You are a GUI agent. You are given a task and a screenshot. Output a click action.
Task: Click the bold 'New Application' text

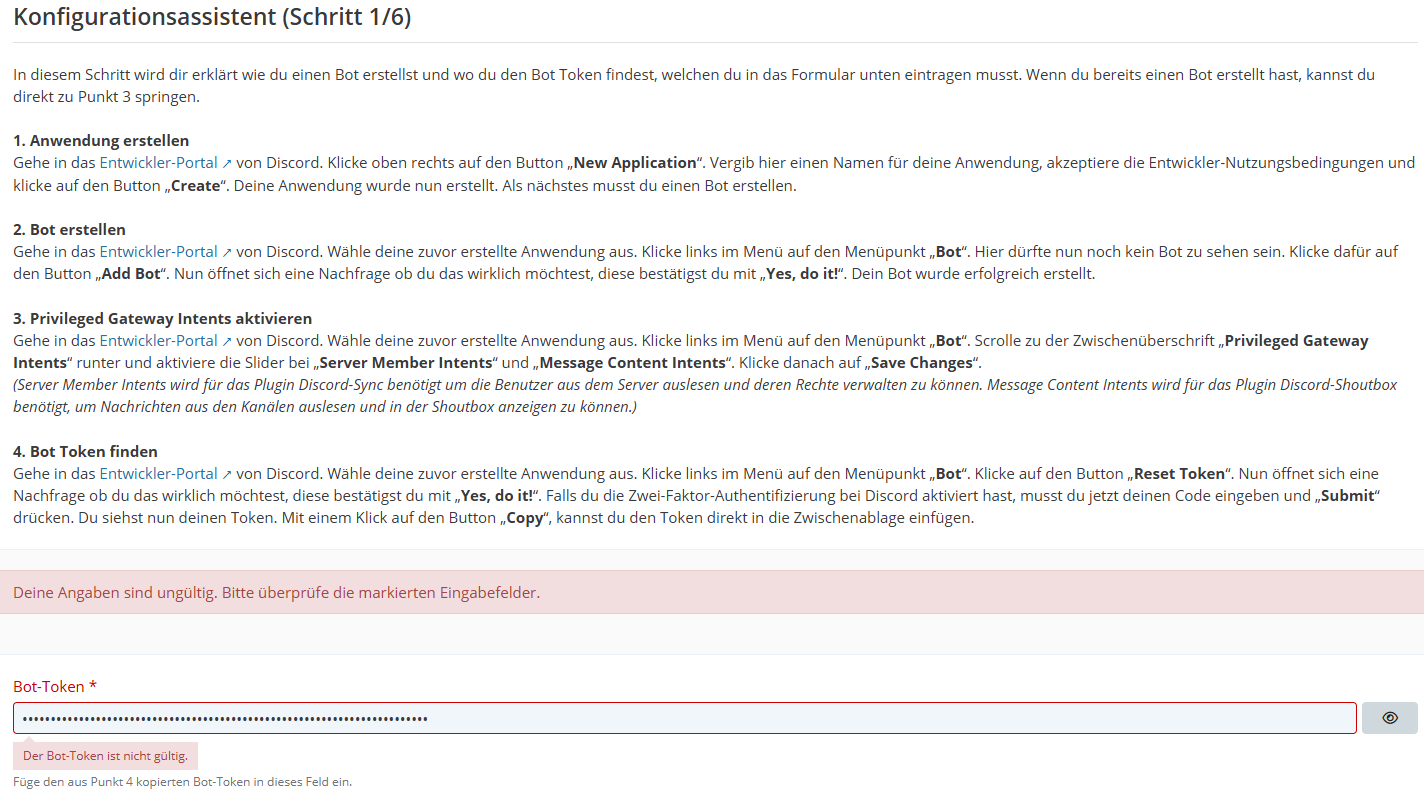[x=634, y=163]
